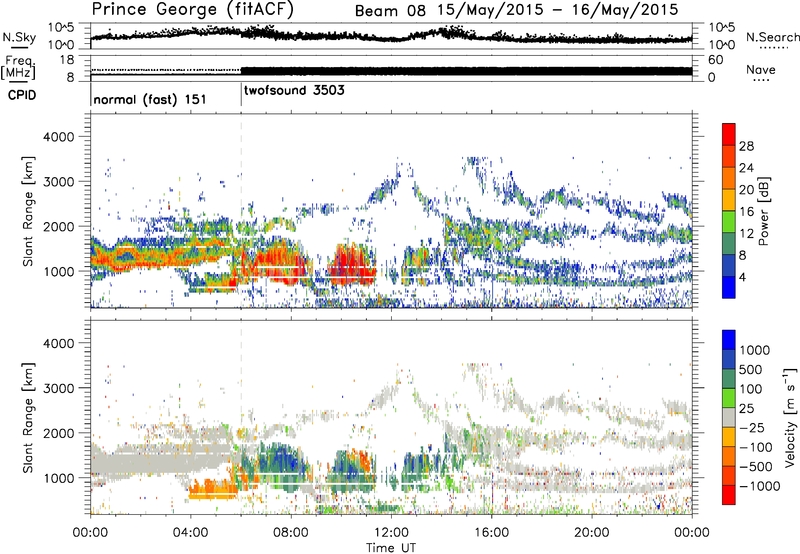This screenshot has width=800, height=554.
Task: Click the 'N.Search' legend label
Action: [x=772, y=37]
